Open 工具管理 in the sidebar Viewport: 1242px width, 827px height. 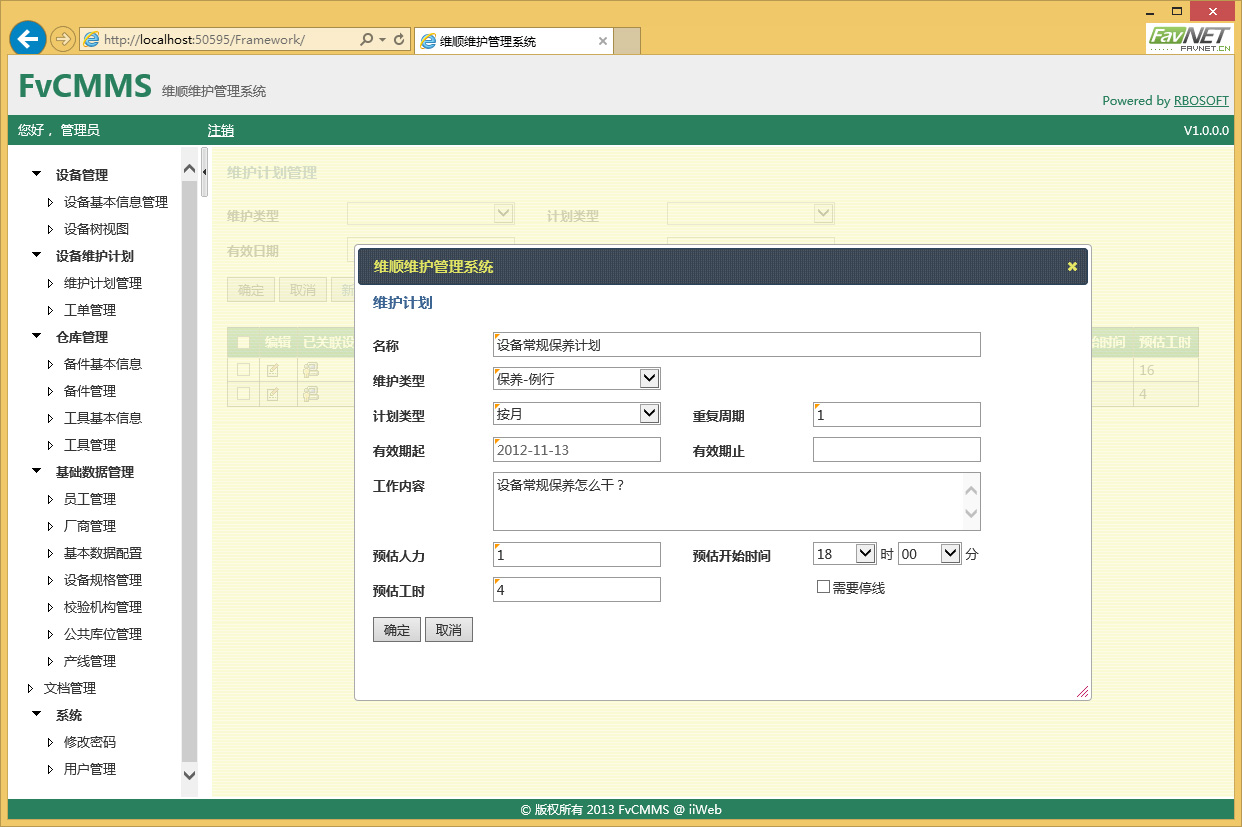click(x=90, y=445)
